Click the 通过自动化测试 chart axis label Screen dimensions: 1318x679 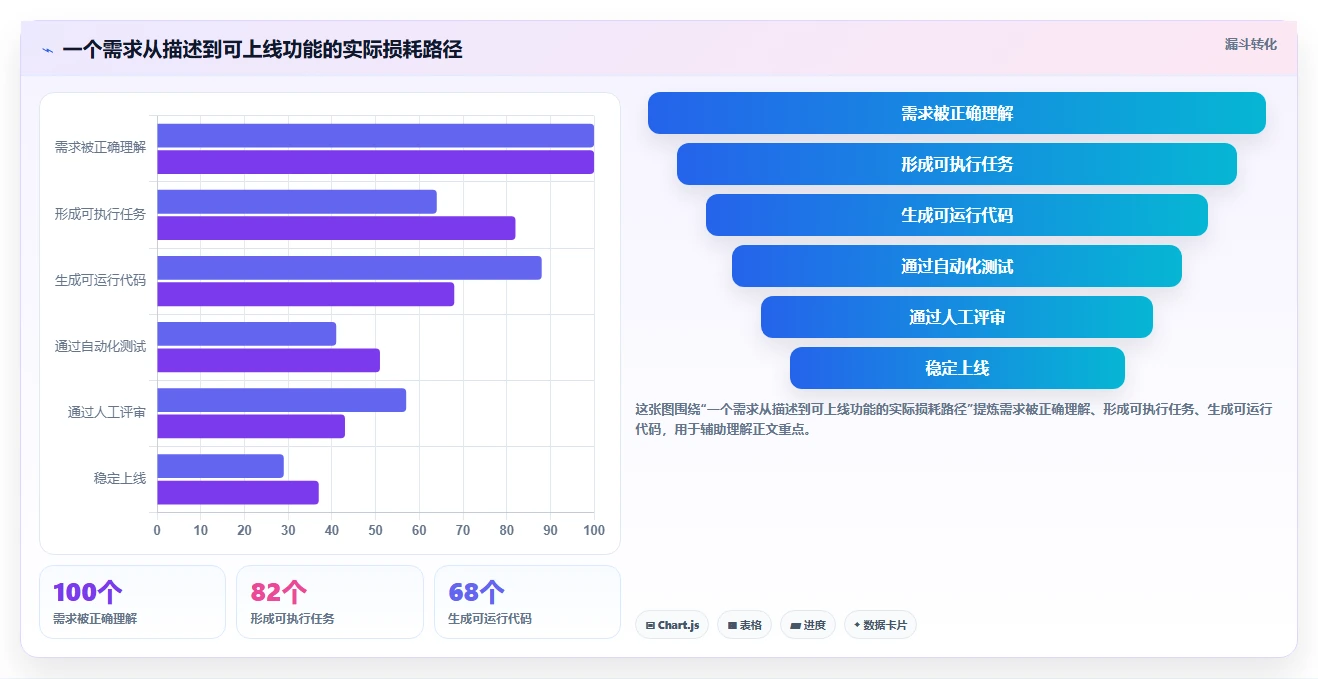100,346
